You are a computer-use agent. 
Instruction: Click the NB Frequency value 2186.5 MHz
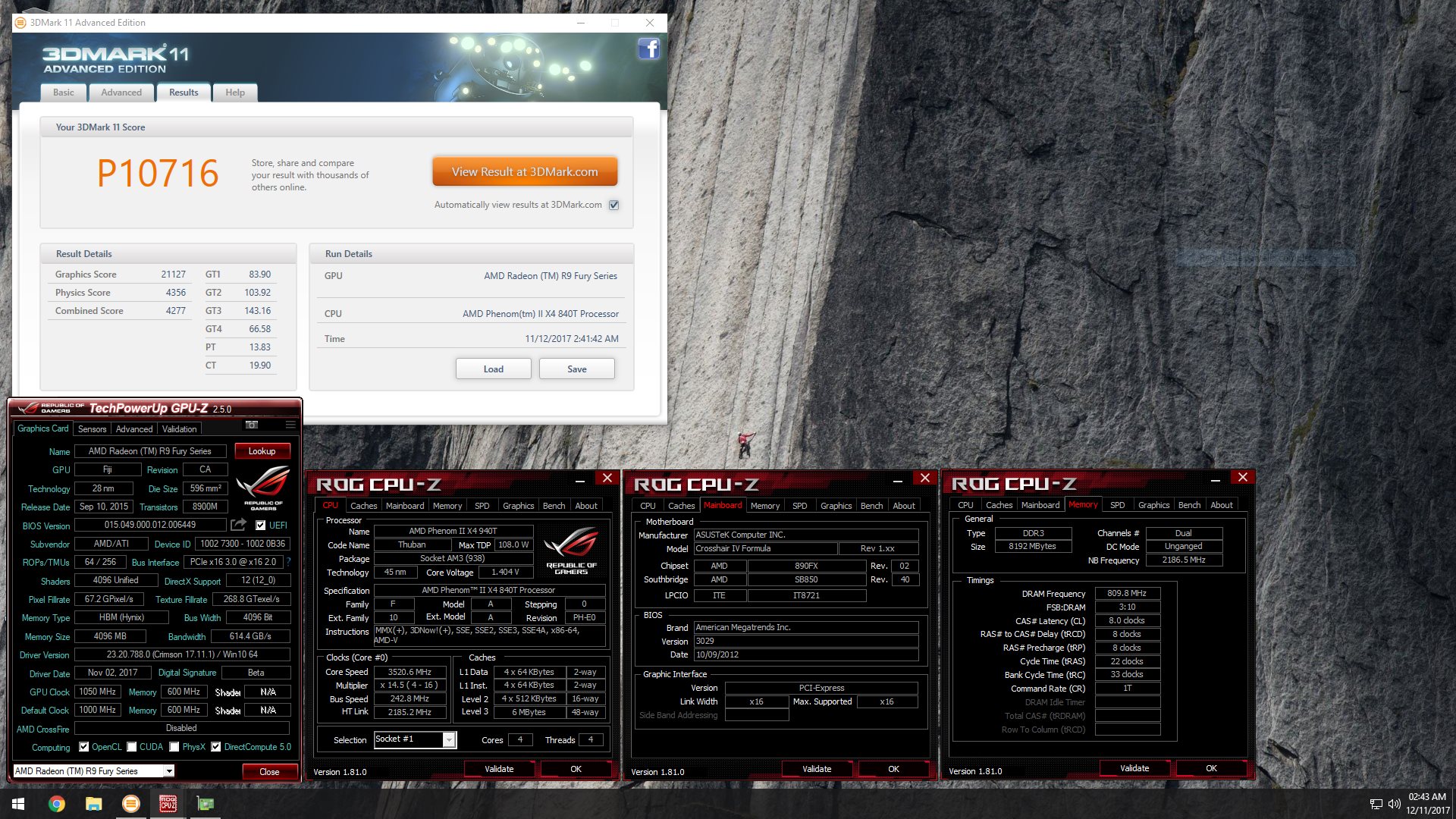(1184, 560)
